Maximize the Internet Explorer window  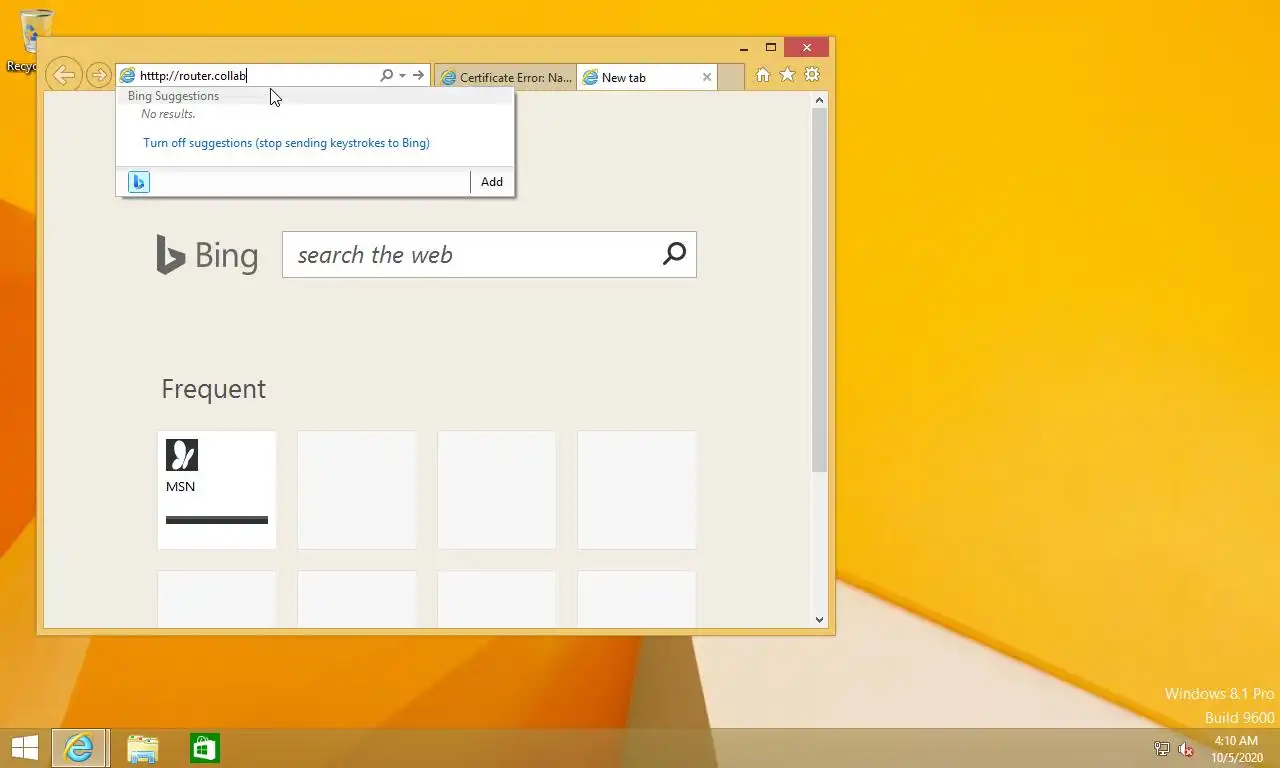tap(771, 47)
